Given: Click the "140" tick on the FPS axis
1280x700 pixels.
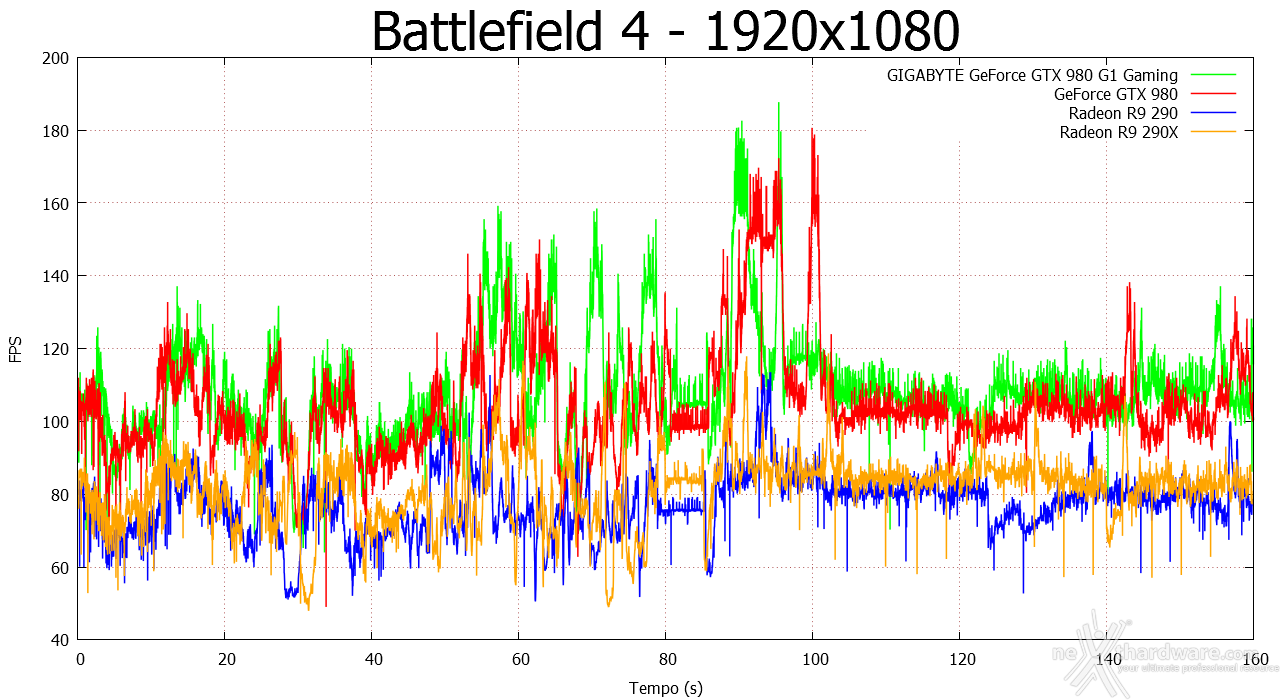Looking at the screenshot, I should pos(56,276).
